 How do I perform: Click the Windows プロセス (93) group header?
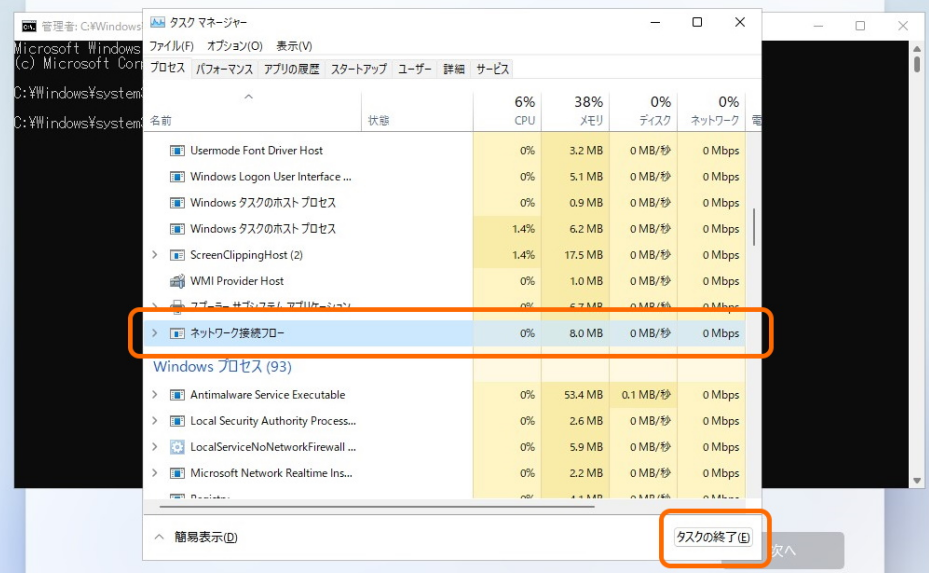pyautogui.click(x=222, y=367)
